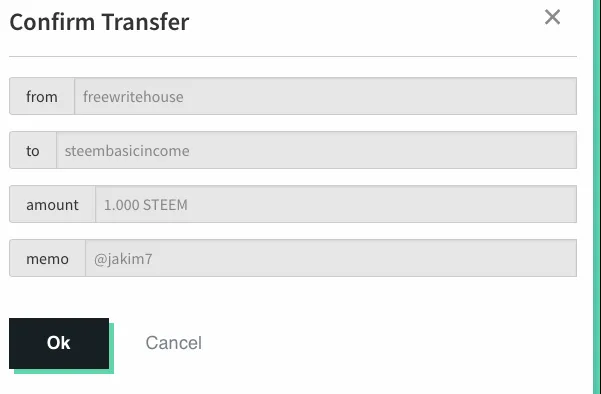This screenshot has width=601, height=394.
Task: Focus the memo input field
Action: [331, 258]
